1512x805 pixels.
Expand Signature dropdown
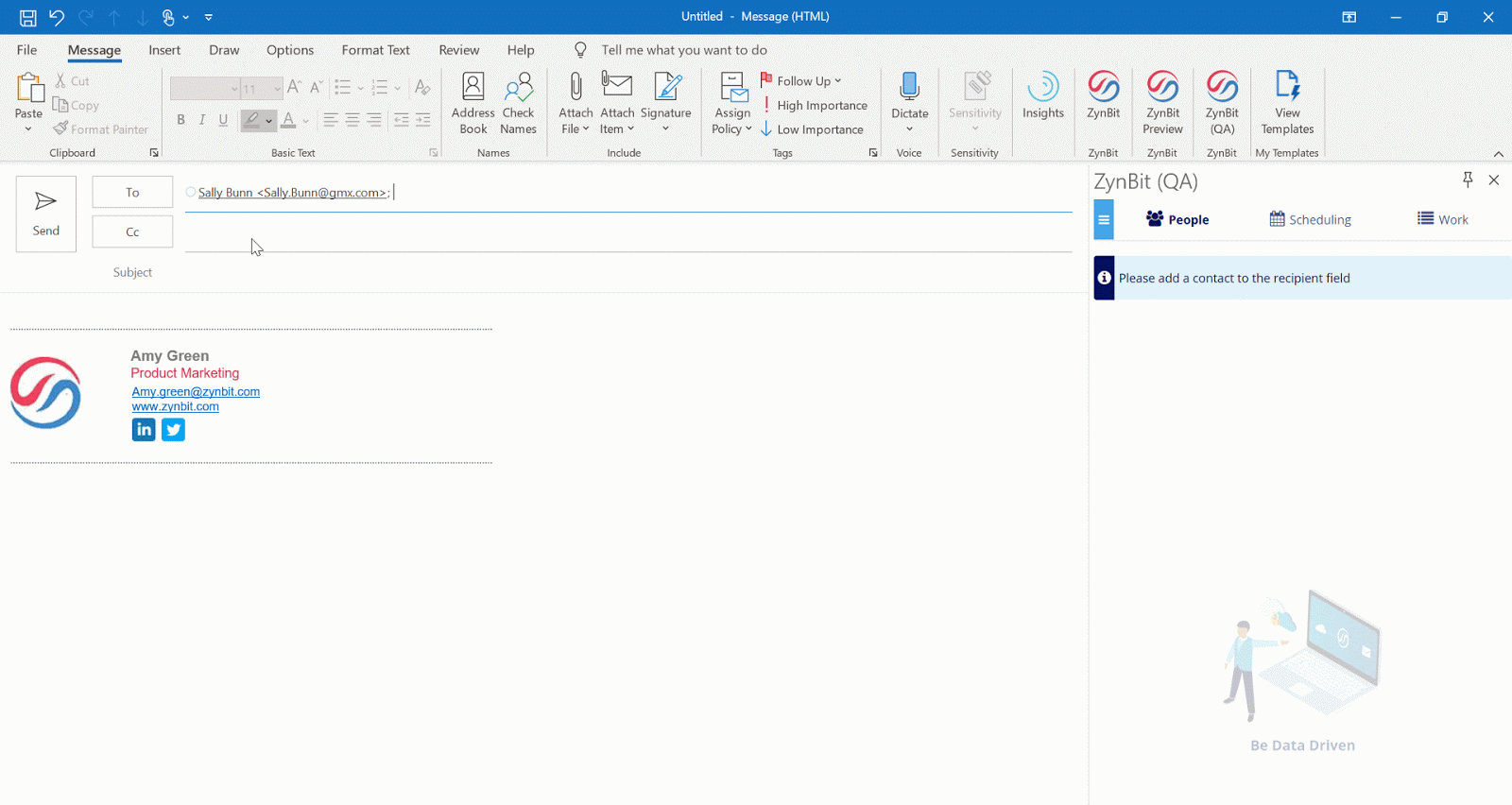665,129
